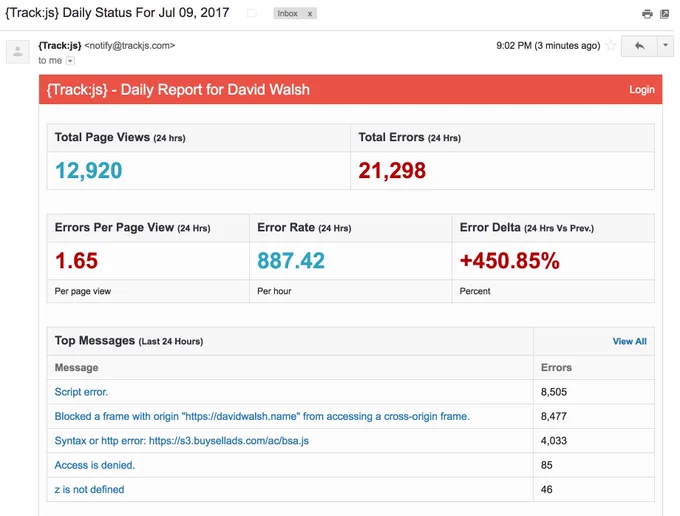This screenshot has width=680, height=516.
Task: Open the Syntax or http error bsa.js link
Action: [x=182, y=441]
